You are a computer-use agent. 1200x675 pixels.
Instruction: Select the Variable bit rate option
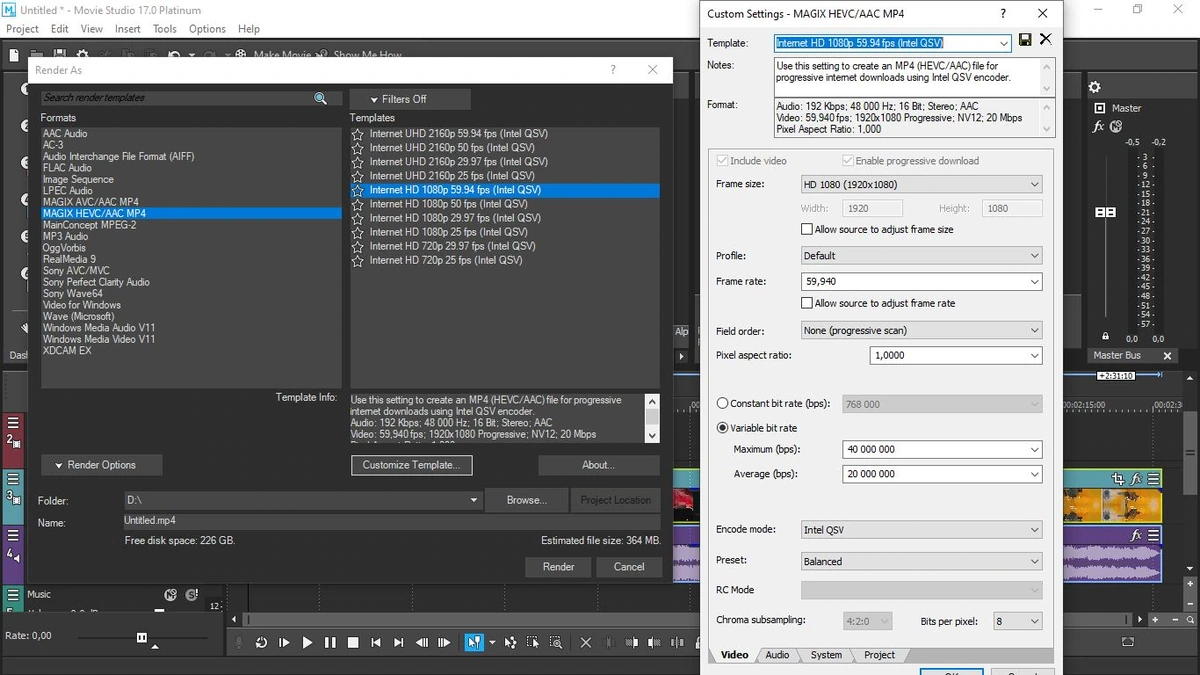click(723, 428)
